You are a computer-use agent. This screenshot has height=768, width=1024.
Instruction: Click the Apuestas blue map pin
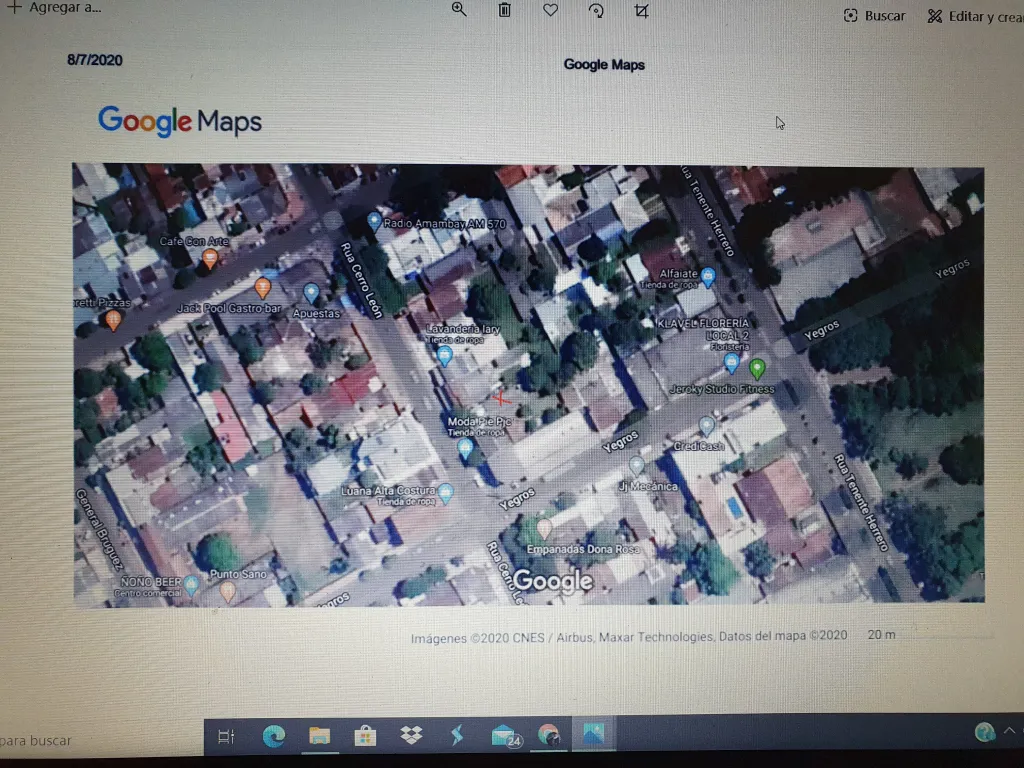[x=312, y=292]
